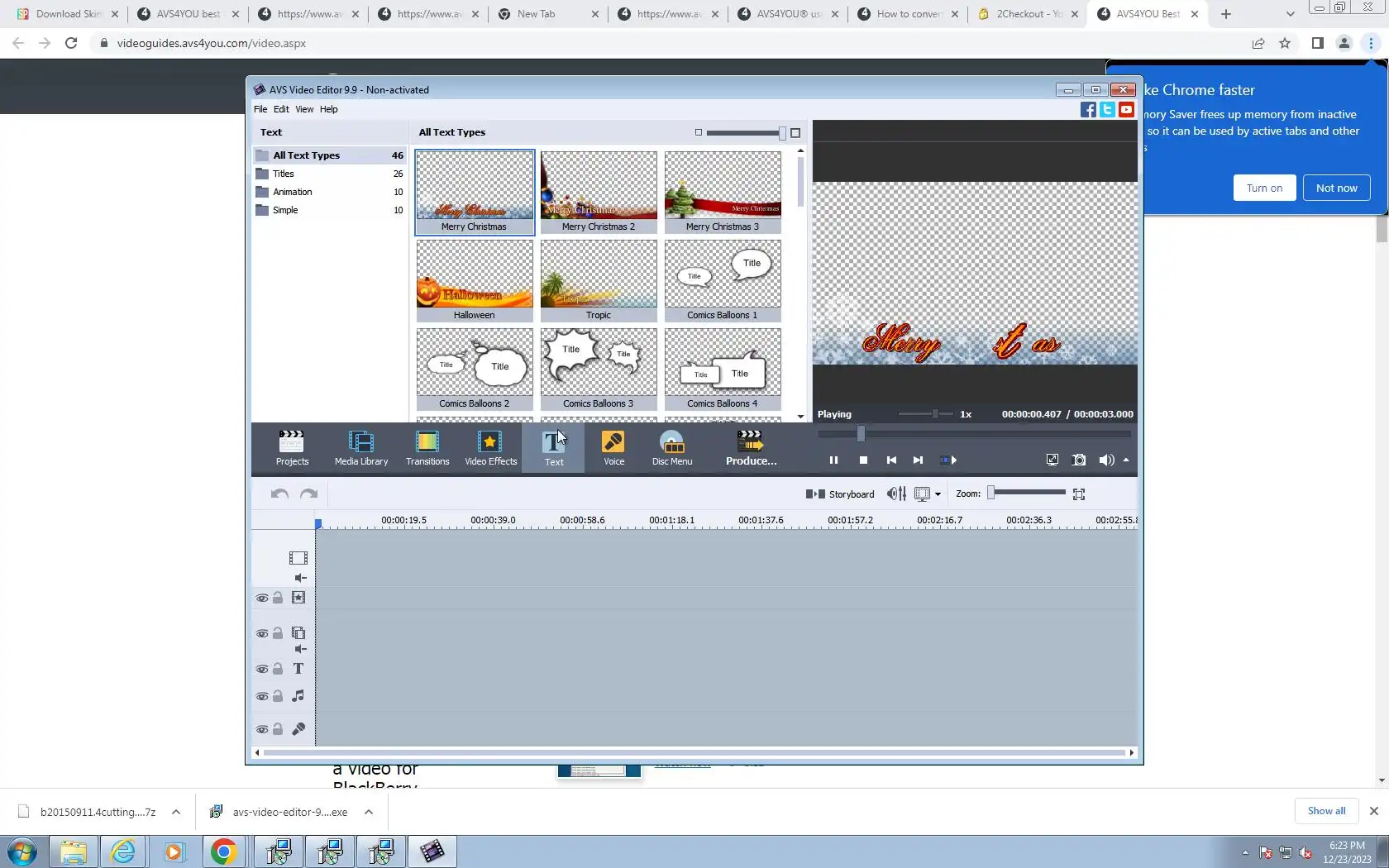This screenshot has height=868, width=1389.
Task: Stop the preview playback
Action: [863, 460]
